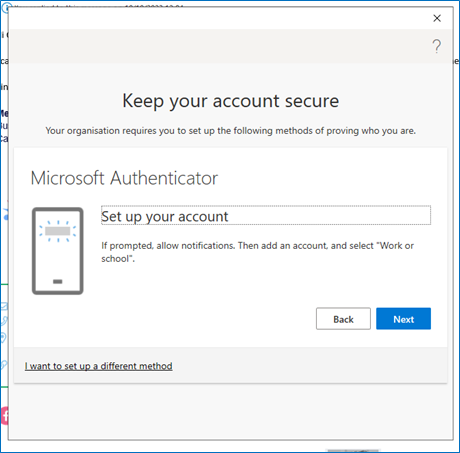
Task: Click the 'Keep your account secure' heading
Action: tap(231, 101)
